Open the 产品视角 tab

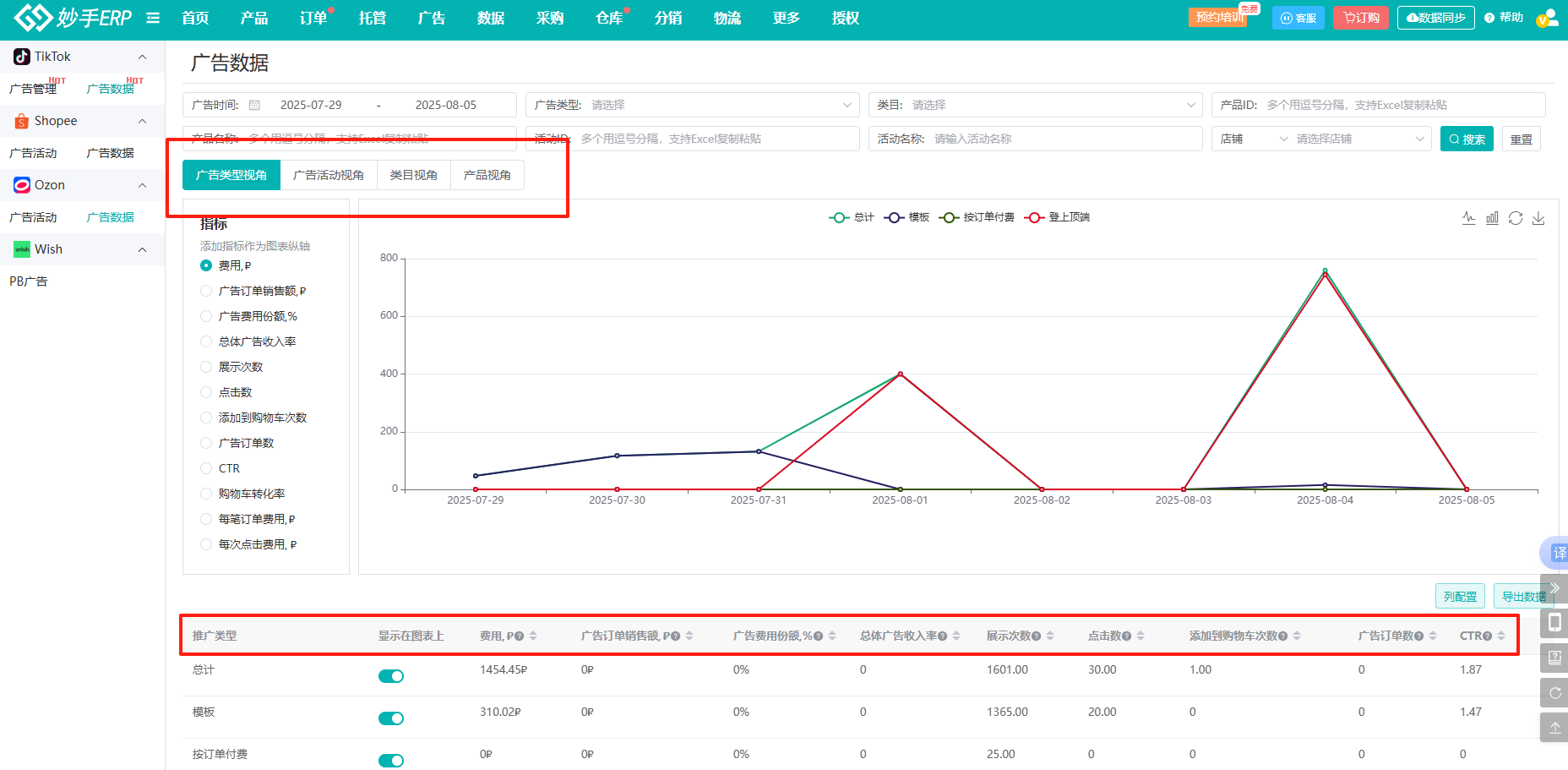487,175
